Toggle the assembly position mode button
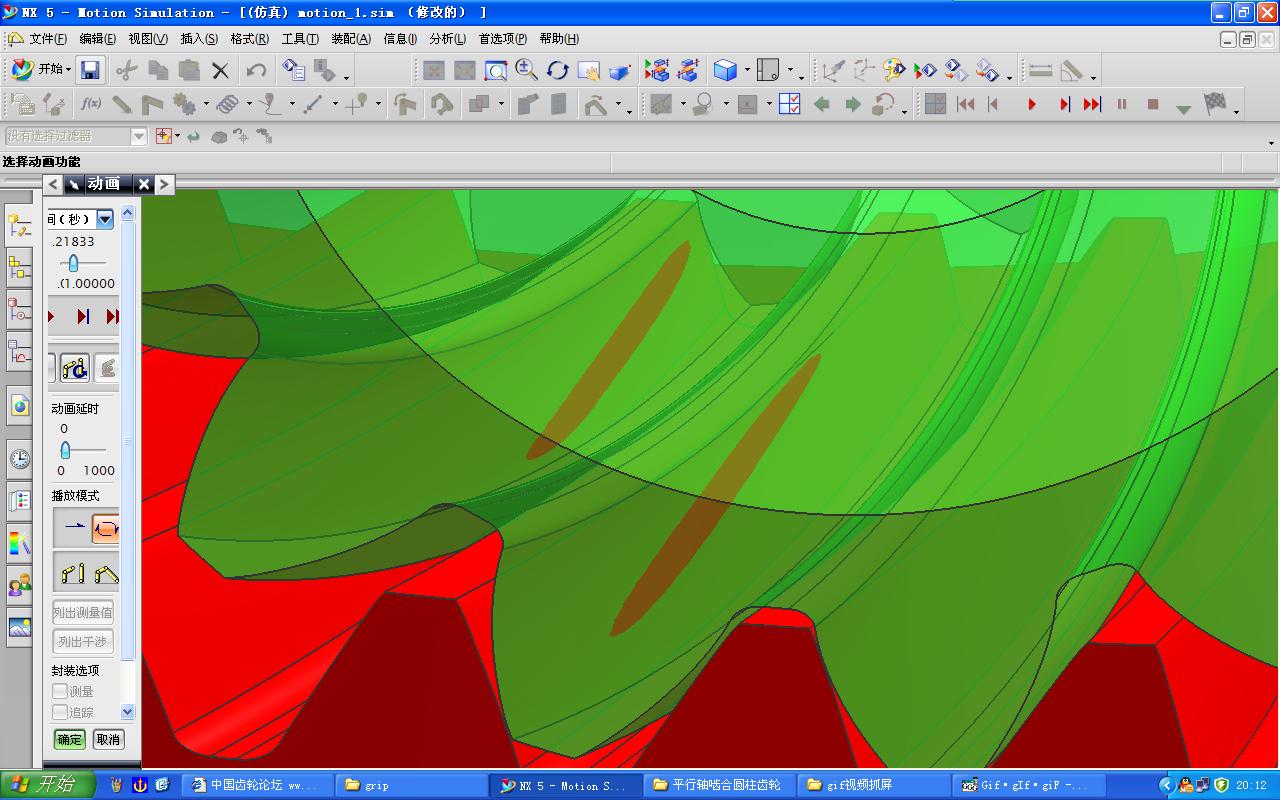This screenshot has width=1280, height=800. 105,573
